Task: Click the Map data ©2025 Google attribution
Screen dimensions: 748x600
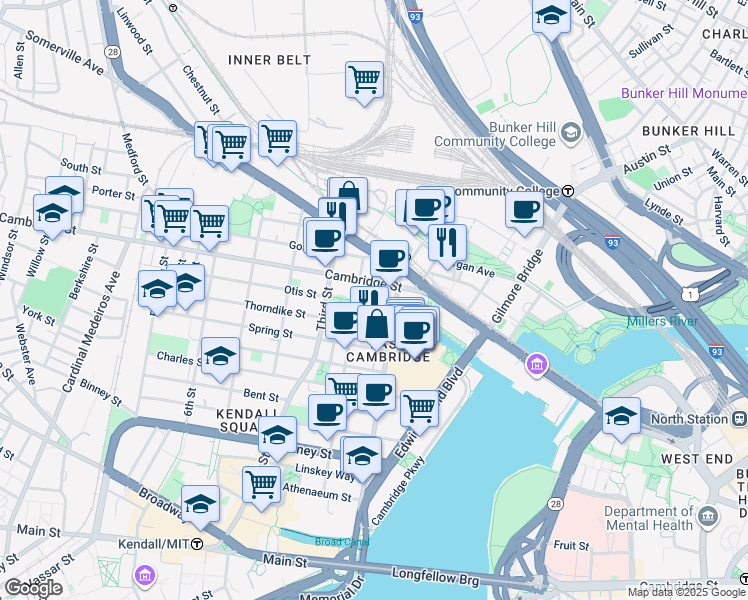Action: [x=686, y=593]
